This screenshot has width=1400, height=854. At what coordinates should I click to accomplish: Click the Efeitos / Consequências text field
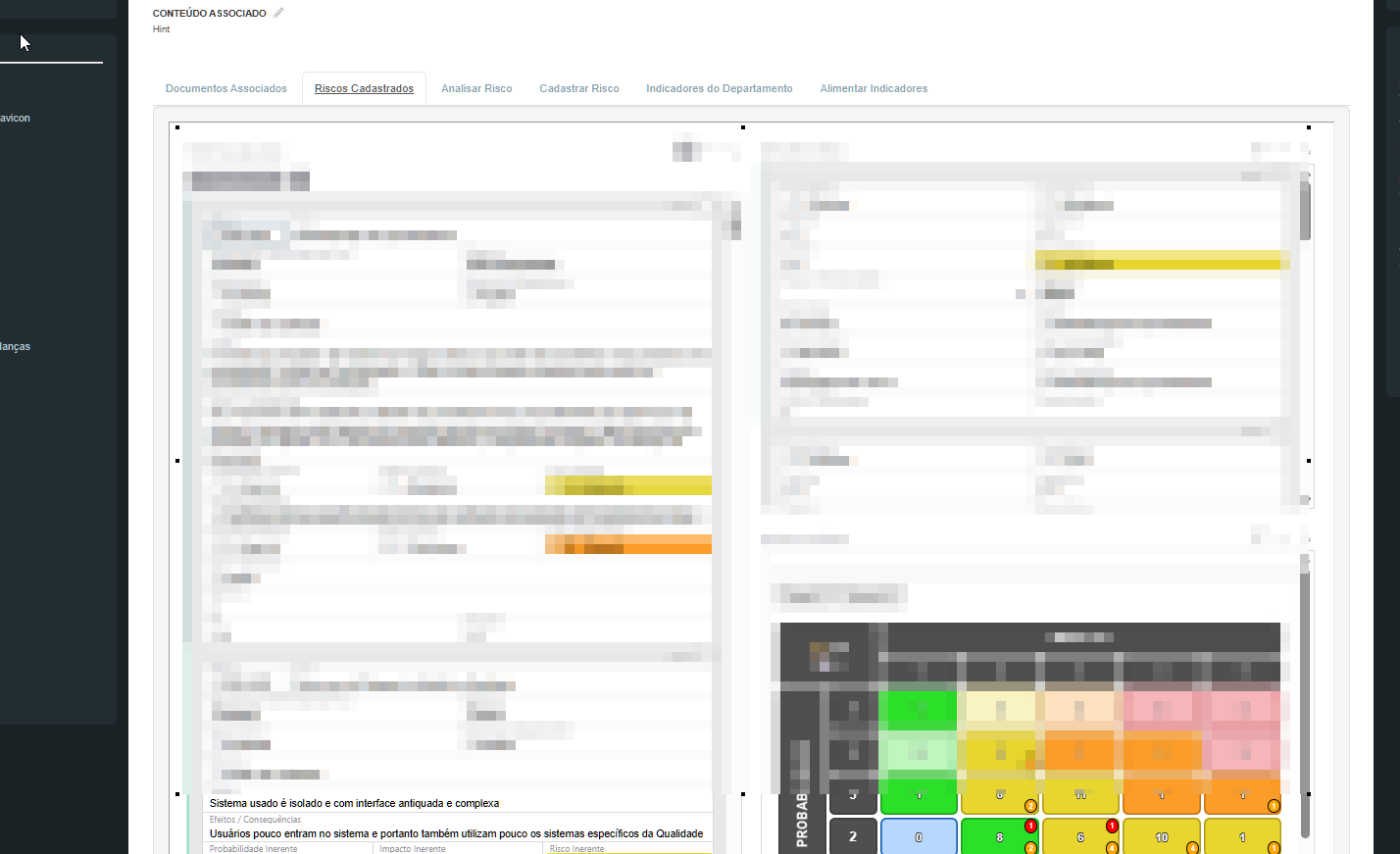(456, 833)
